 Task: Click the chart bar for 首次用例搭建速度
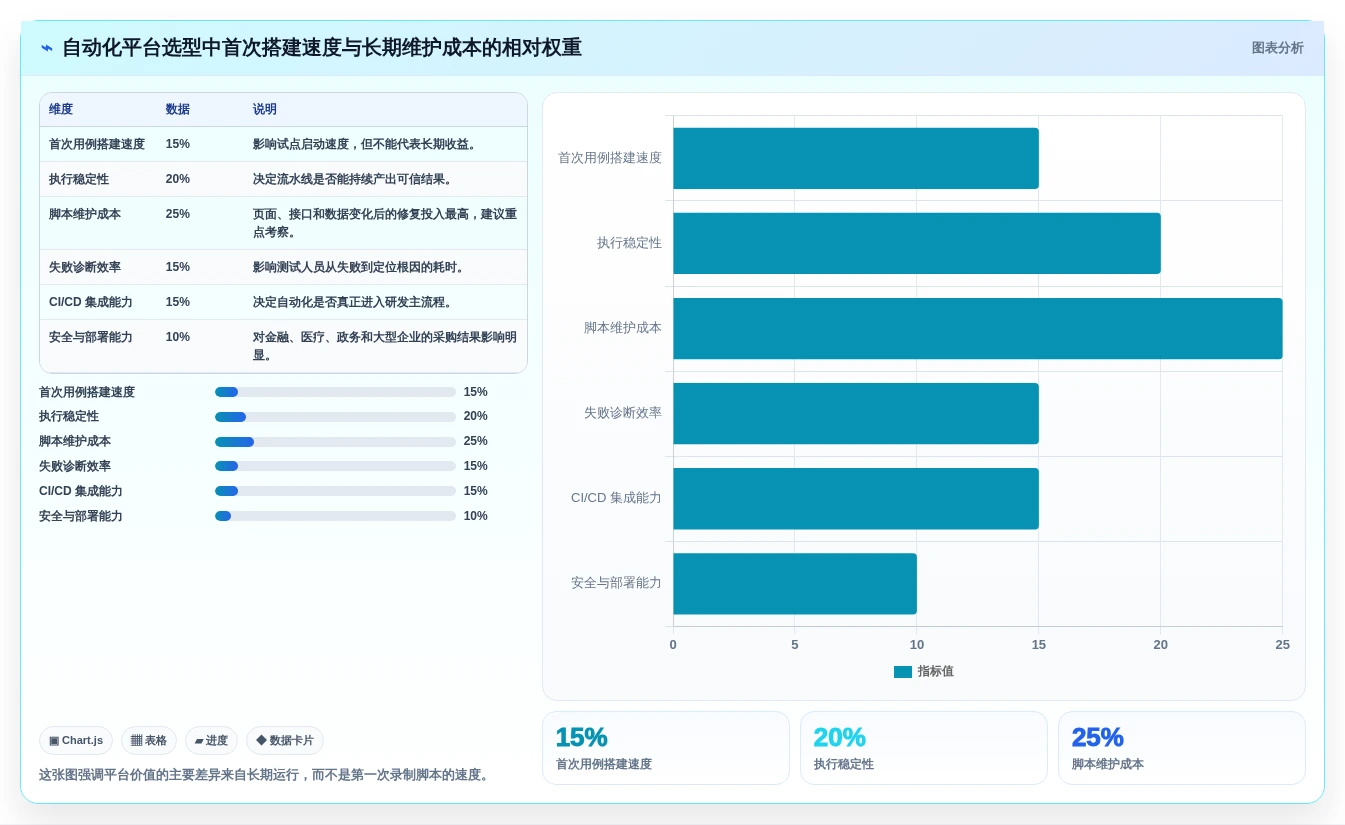856,158
